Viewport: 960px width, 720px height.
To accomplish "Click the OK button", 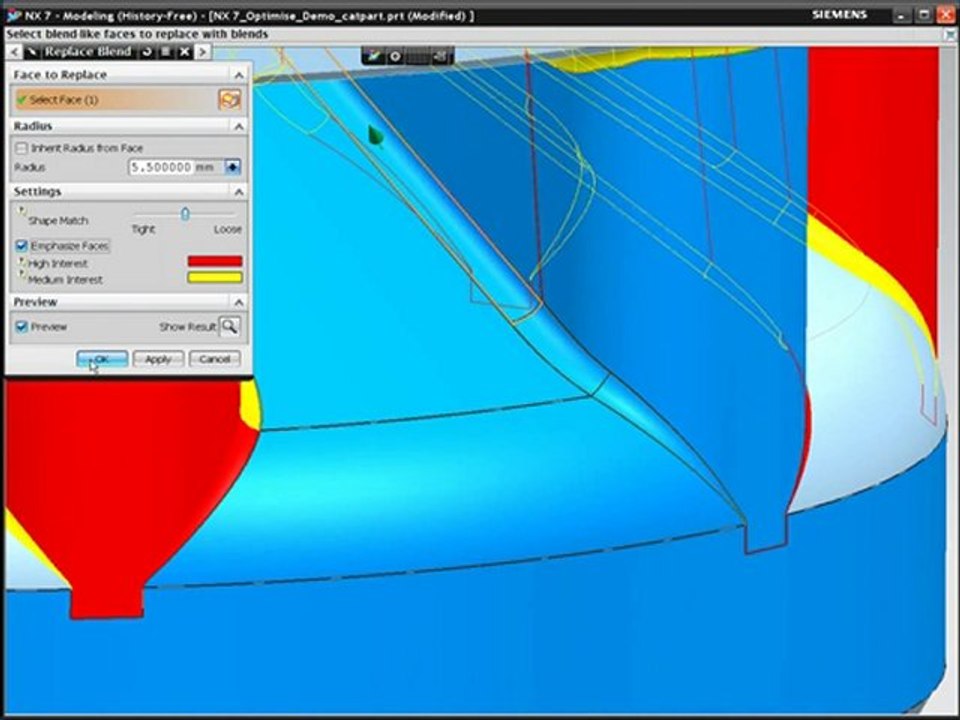I will 102,359.
